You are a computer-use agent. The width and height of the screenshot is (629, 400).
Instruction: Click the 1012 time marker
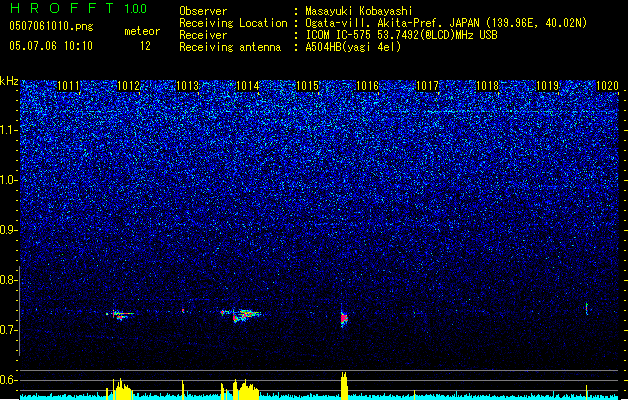coord(128,86)
